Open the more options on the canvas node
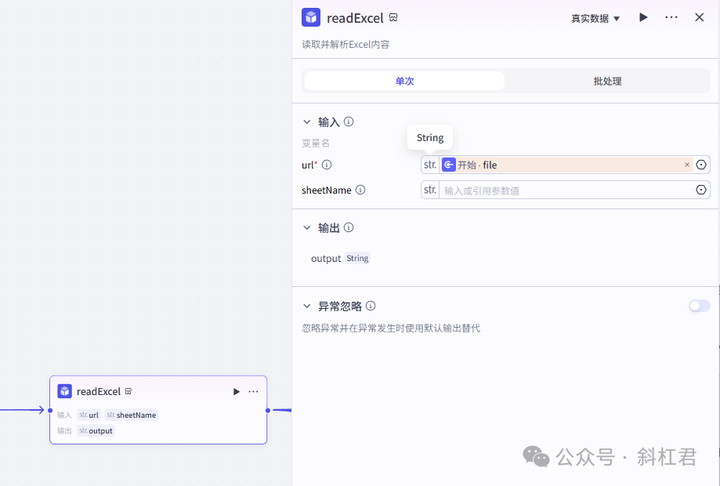The image size is (720, 486). point(253,392)
